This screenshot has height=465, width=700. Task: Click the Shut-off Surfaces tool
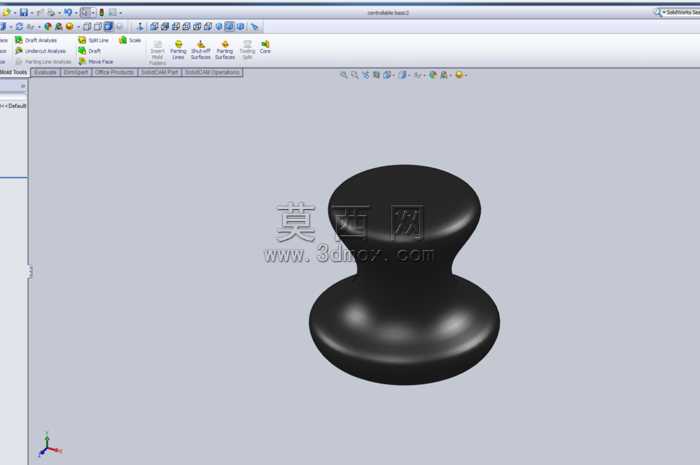coord(200,50)
